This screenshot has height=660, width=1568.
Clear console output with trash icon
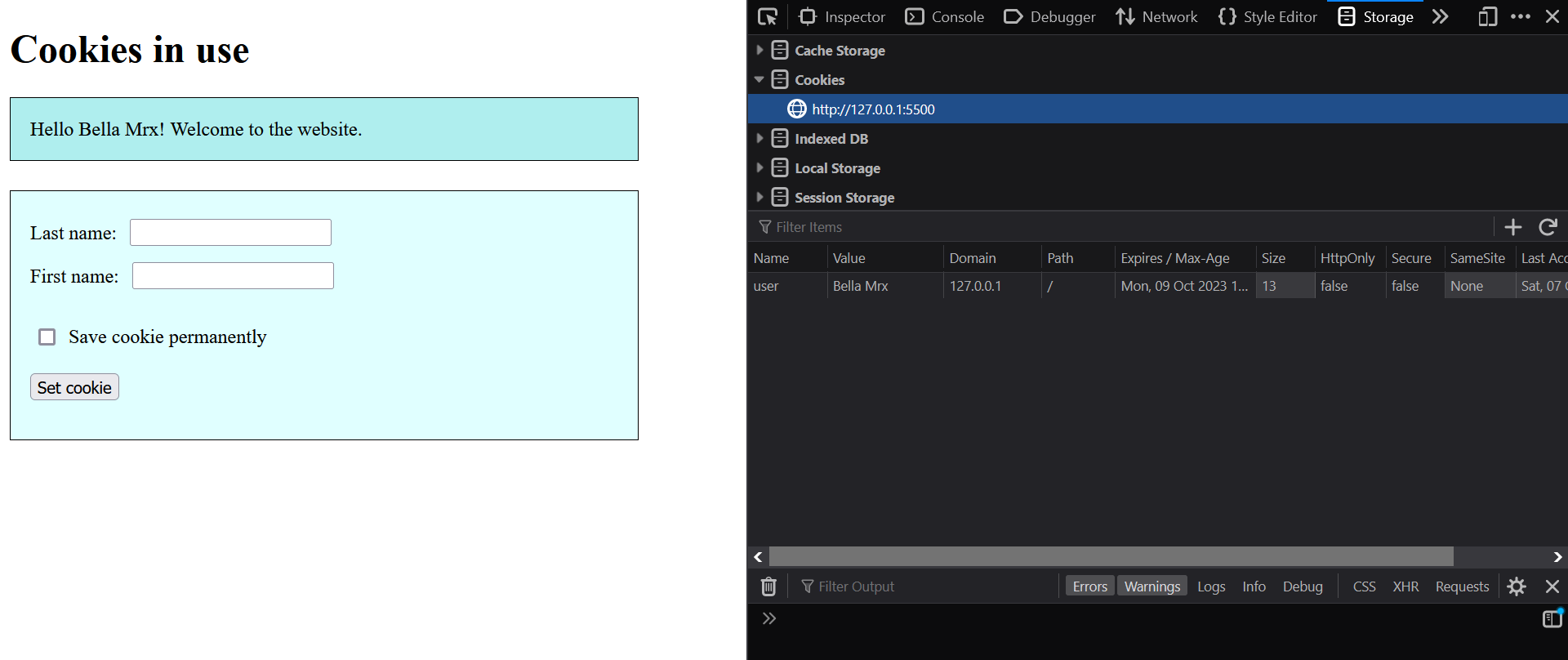pos(768,586)
